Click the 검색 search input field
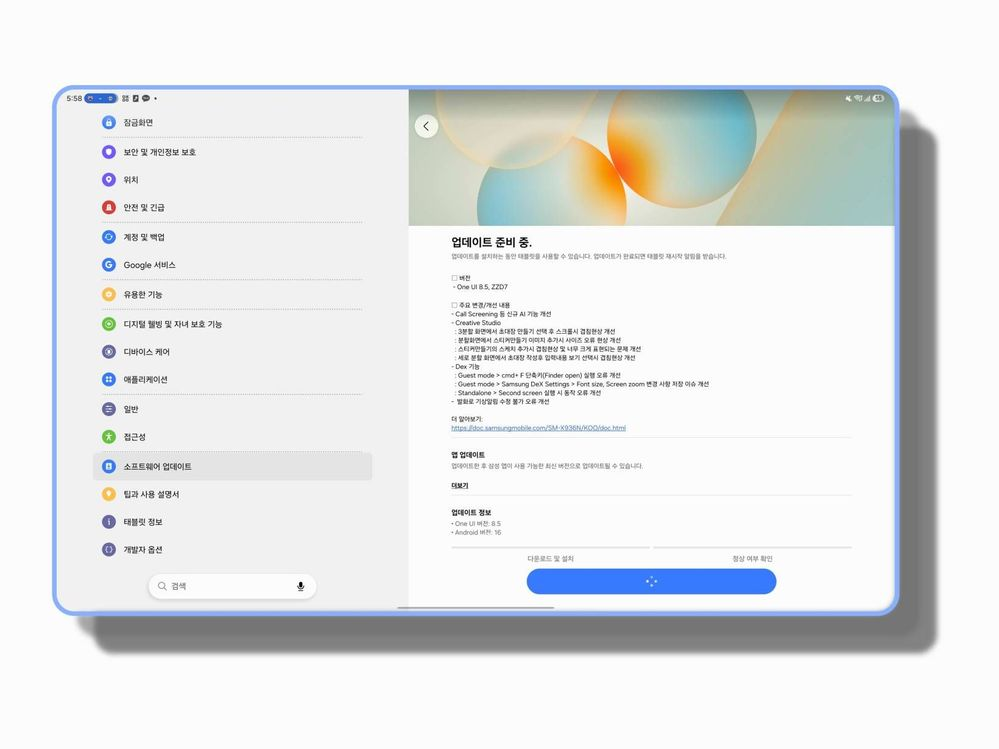This screenshot has height=749, width=999. click(x=225, y=586)
